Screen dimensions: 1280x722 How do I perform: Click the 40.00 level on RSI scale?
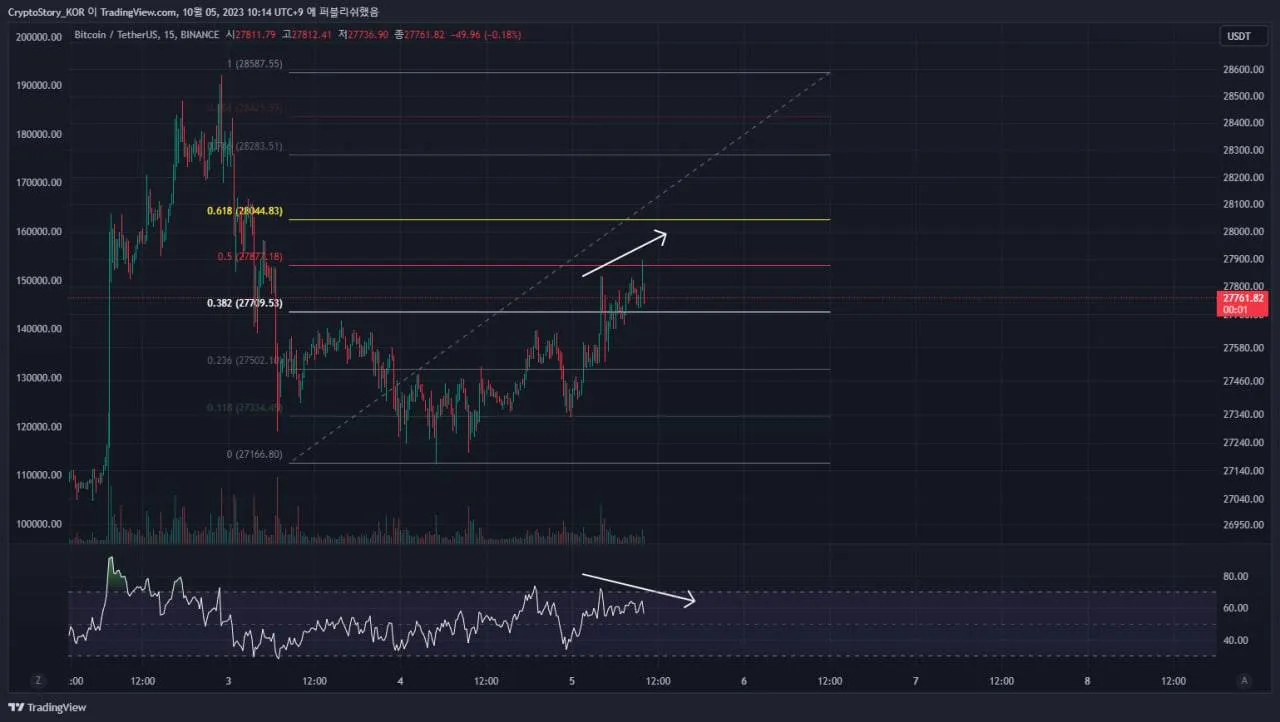point(1236,640)
